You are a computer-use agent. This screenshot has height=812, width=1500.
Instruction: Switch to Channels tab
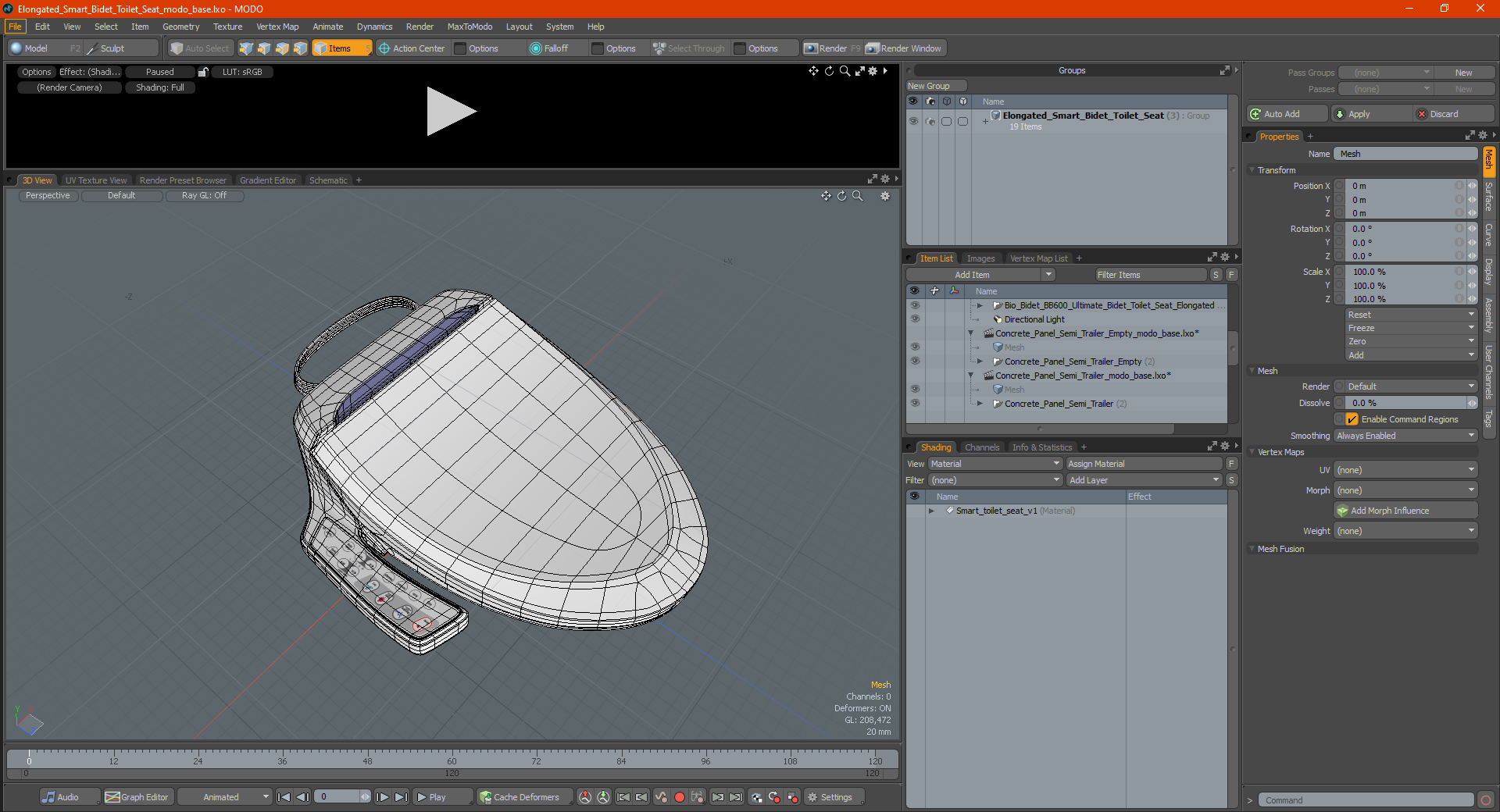click(981, 447)
